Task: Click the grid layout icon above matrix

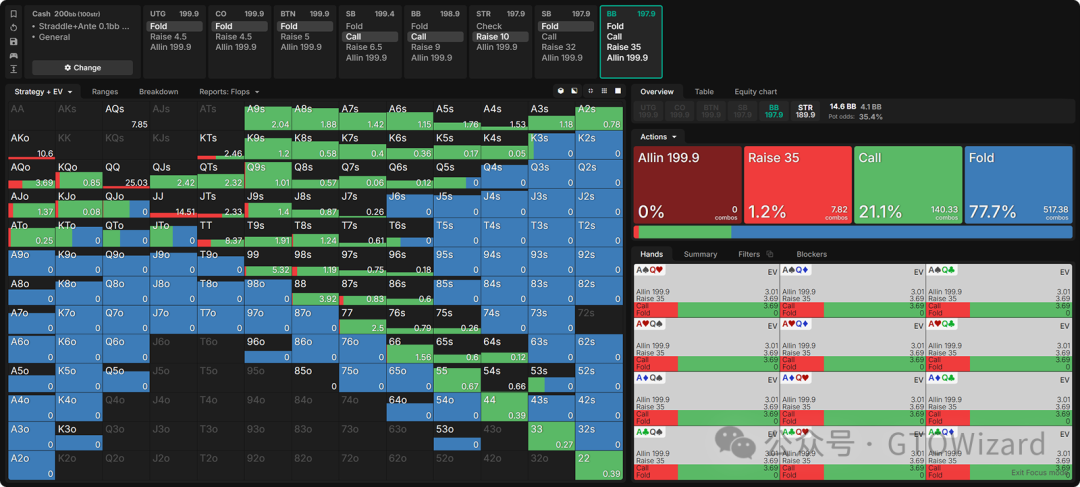Action: 604,91
